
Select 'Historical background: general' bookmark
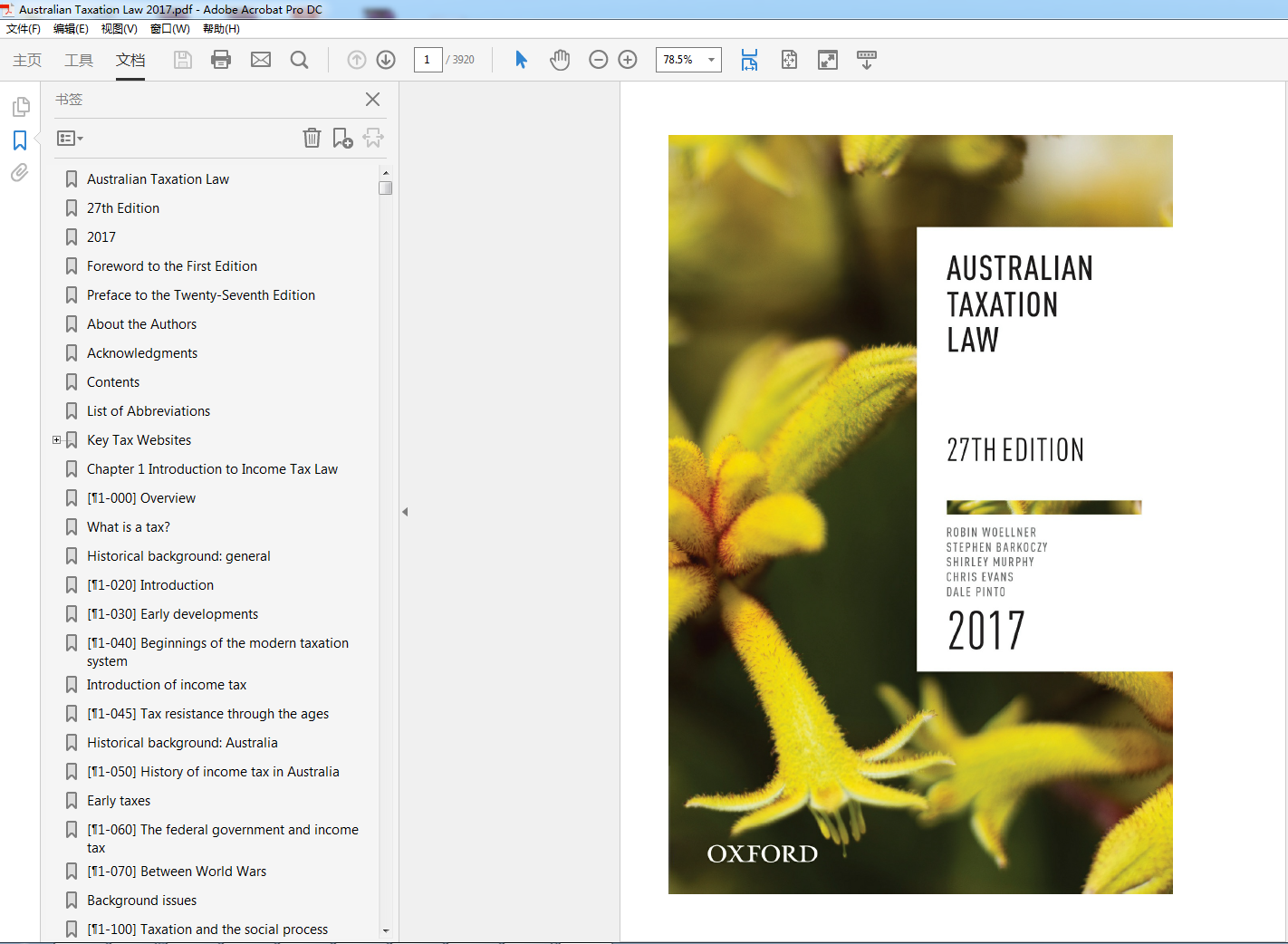[178, 556]
